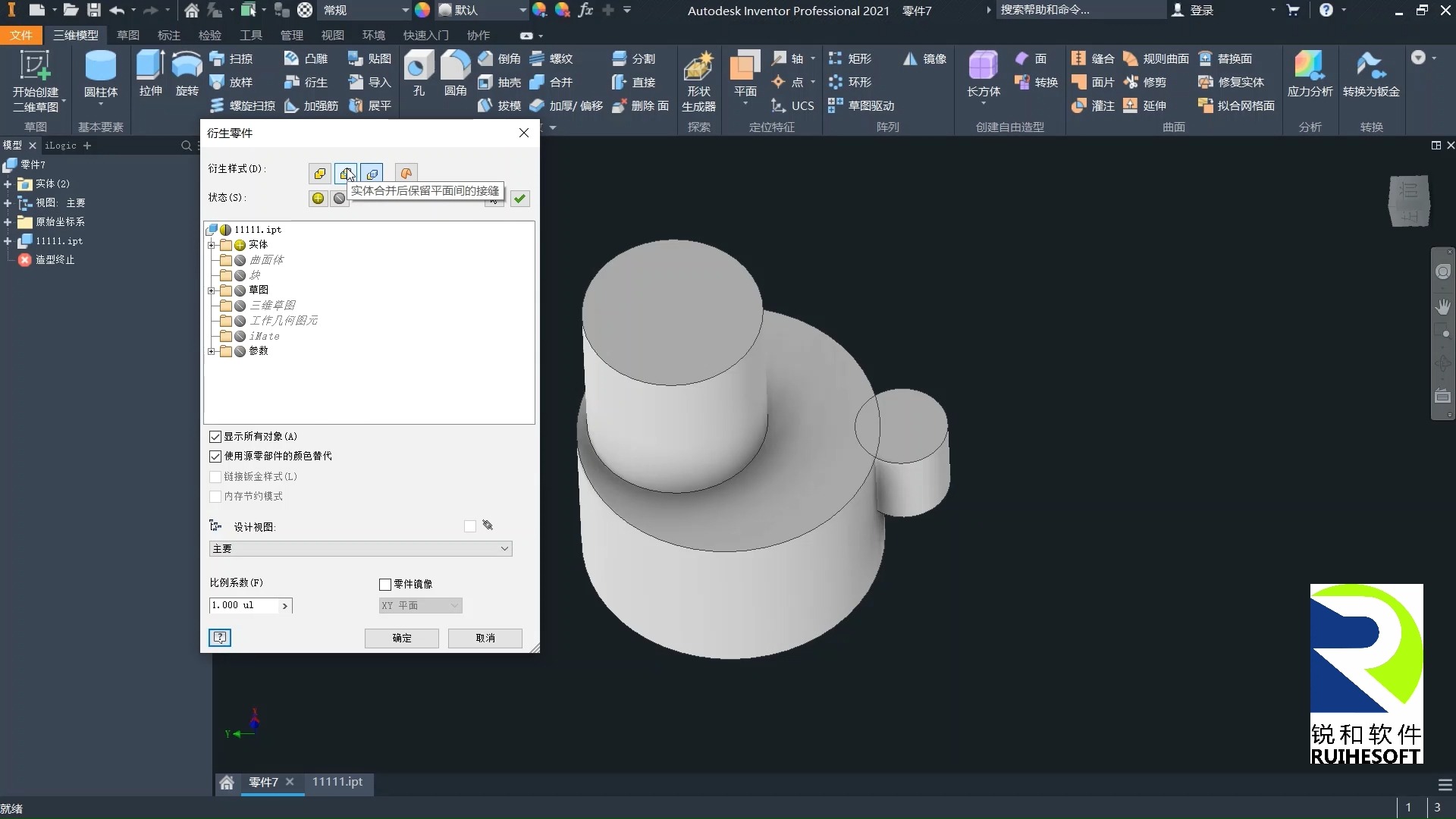
Task: Switch to the 草图 ribbon tab
Action: (x=127, y=36)
